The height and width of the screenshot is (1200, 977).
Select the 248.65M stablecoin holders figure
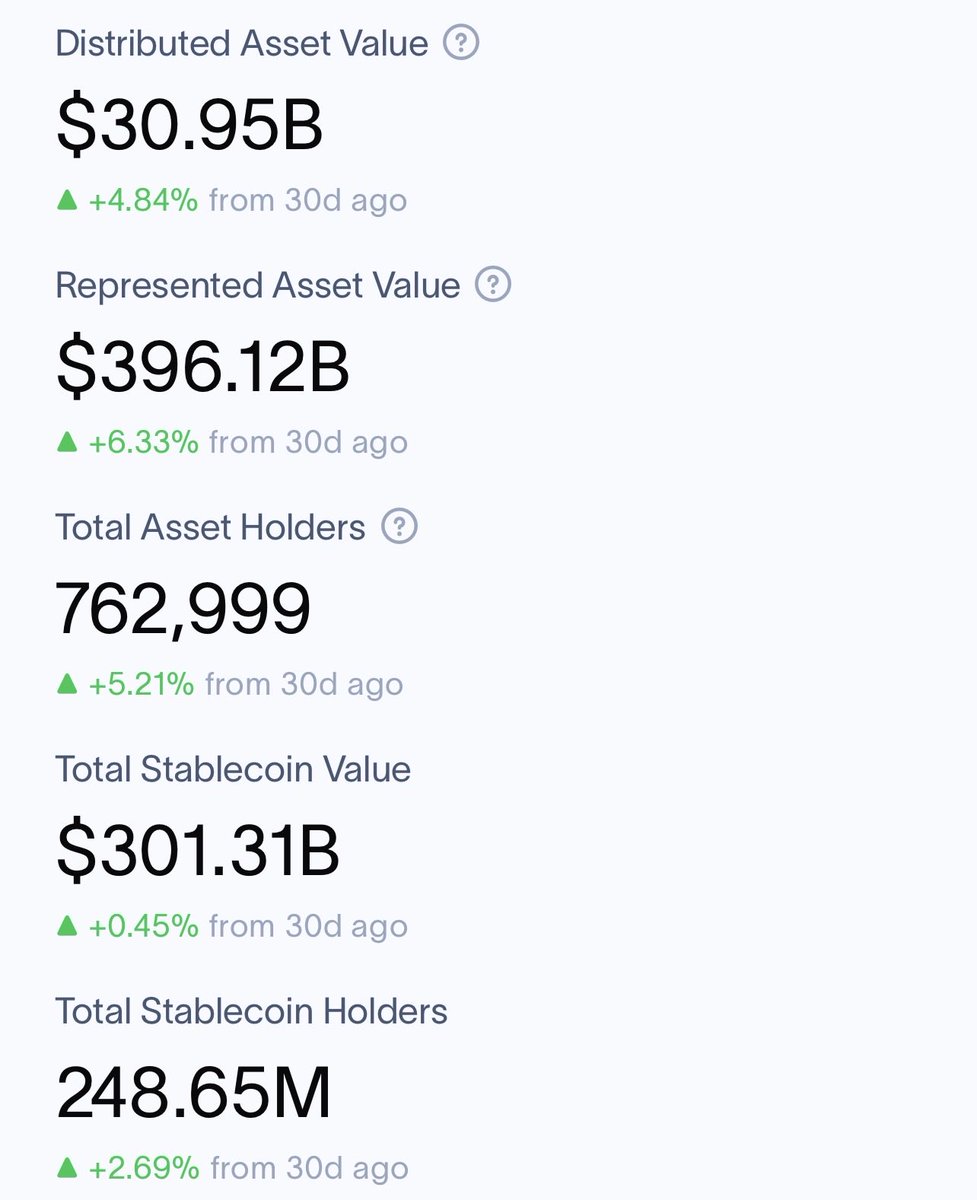click(x=194, y=1093)
